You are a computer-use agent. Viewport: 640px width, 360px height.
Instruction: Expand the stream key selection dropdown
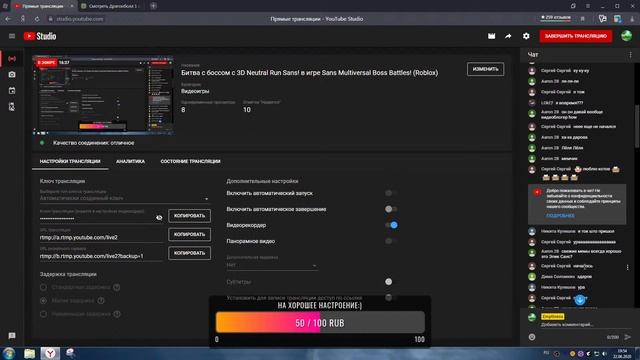[x=124, y=198]
